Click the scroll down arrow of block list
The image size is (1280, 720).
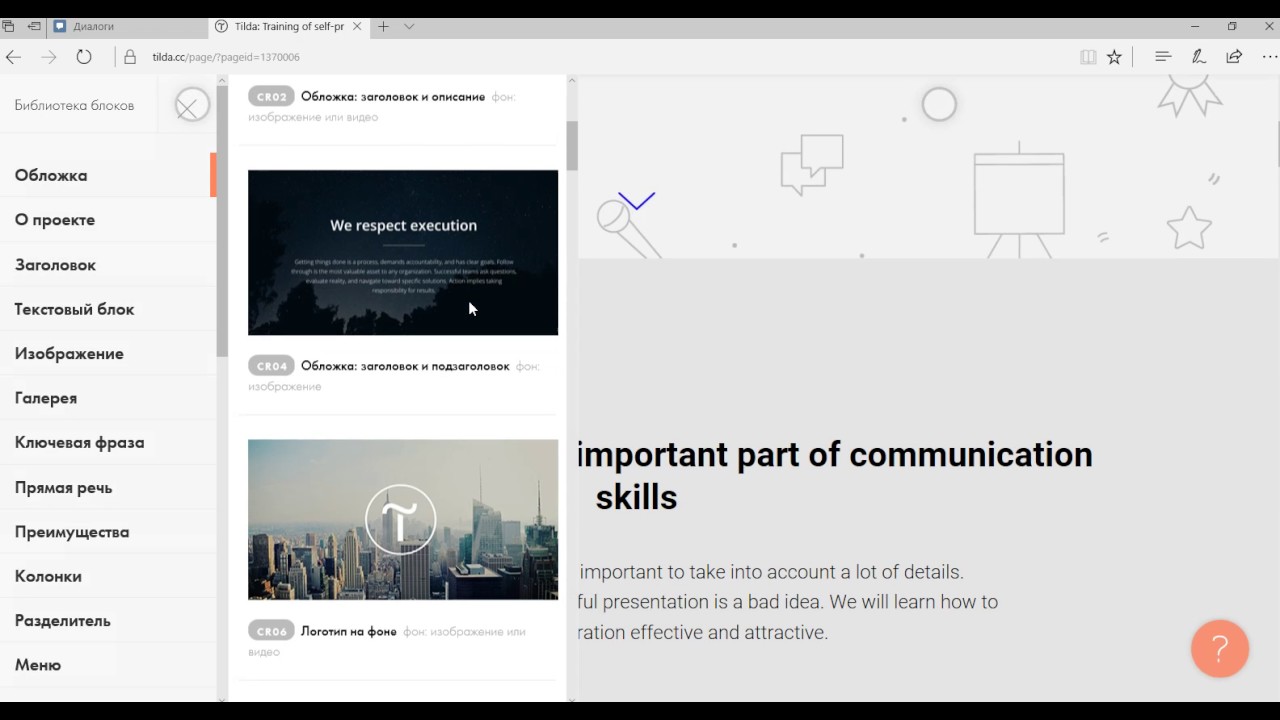click(572, 699)
